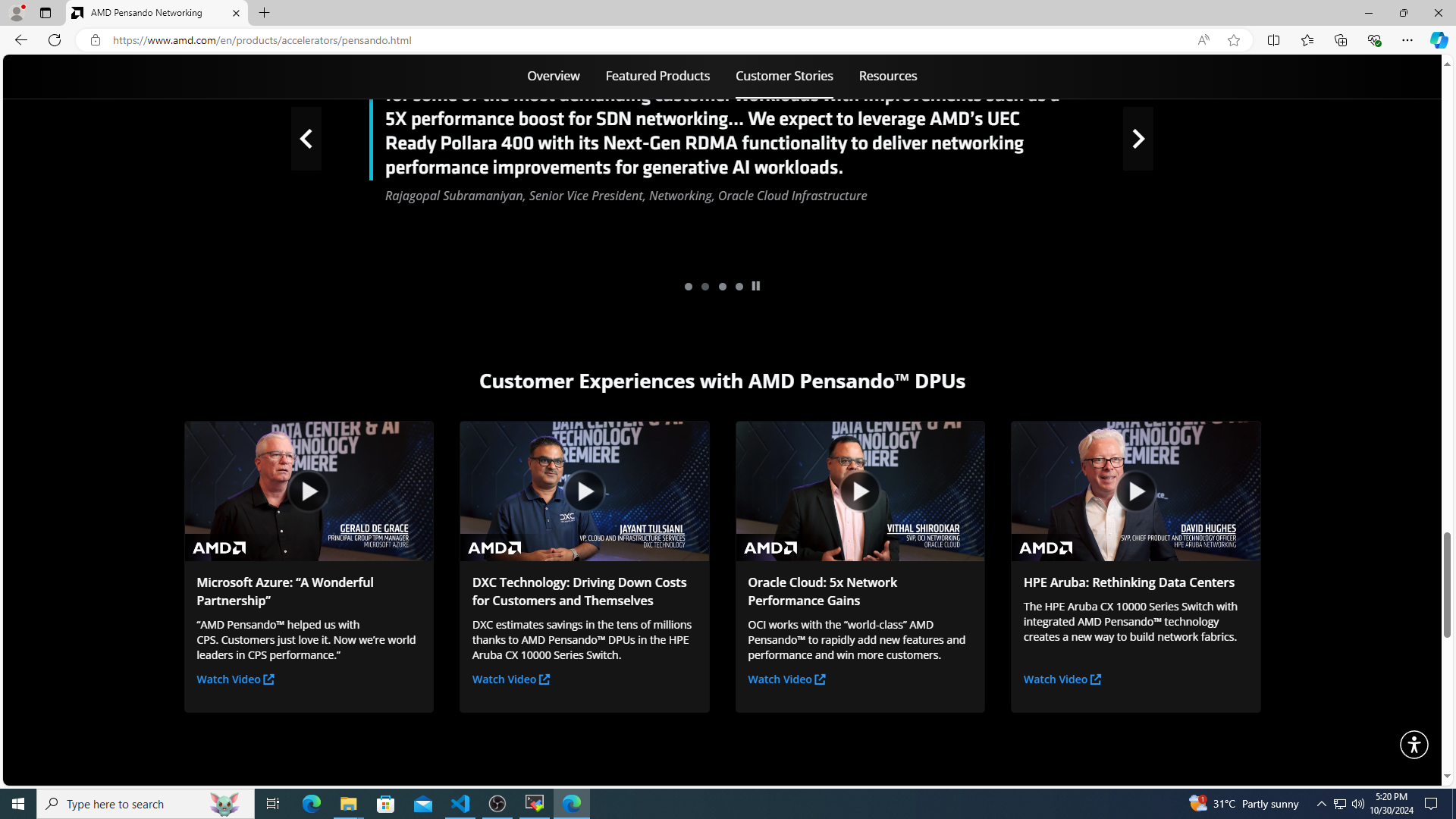
Task: Open the accessibility options button
Action: click(x=1414, y=744)
